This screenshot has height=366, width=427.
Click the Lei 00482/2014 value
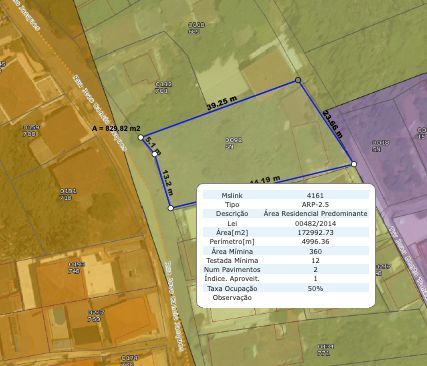315,223
